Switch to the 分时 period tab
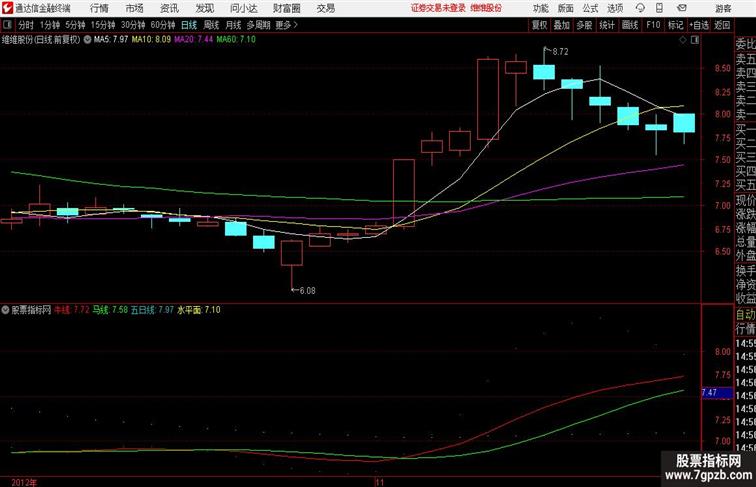Viewport: 756px width, 487px height. pos(26,25)
